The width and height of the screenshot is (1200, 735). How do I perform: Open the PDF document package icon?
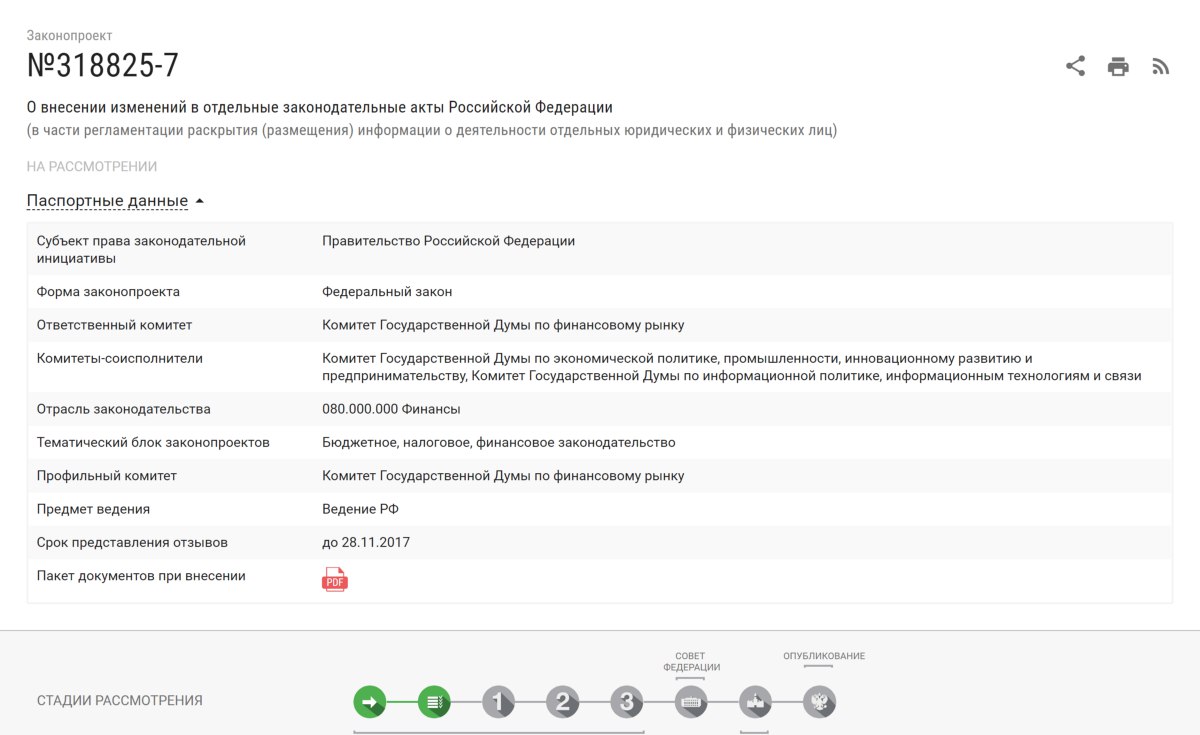[335, 579]
